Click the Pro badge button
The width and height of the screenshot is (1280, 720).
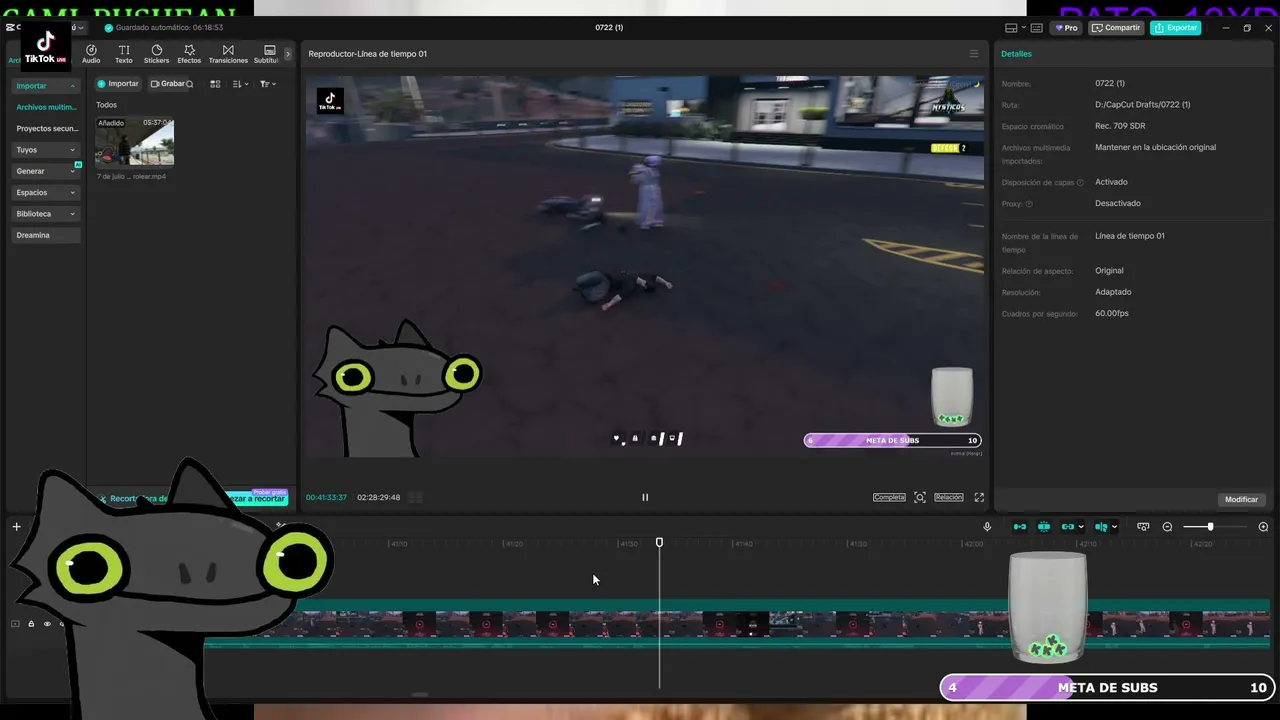[1065, 28]
